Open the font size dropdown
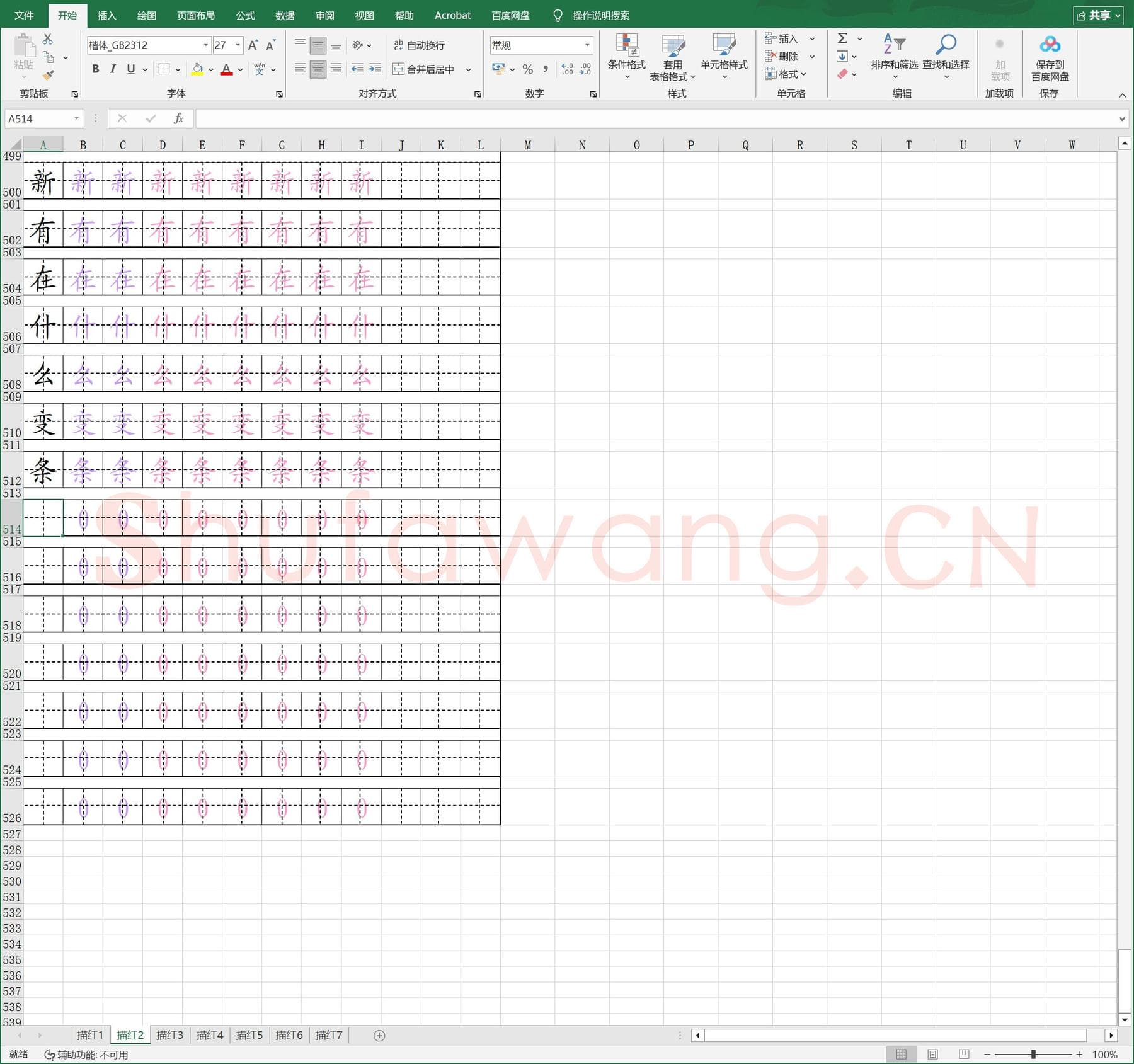 pos(238,45)
